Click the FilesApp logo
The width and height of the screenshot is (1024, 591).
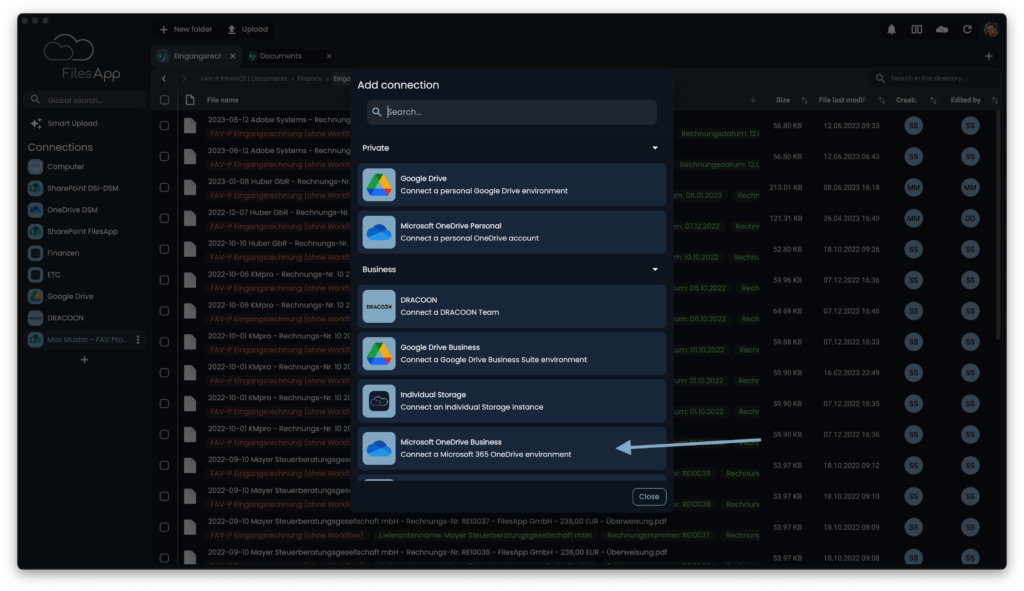(82, 57)
